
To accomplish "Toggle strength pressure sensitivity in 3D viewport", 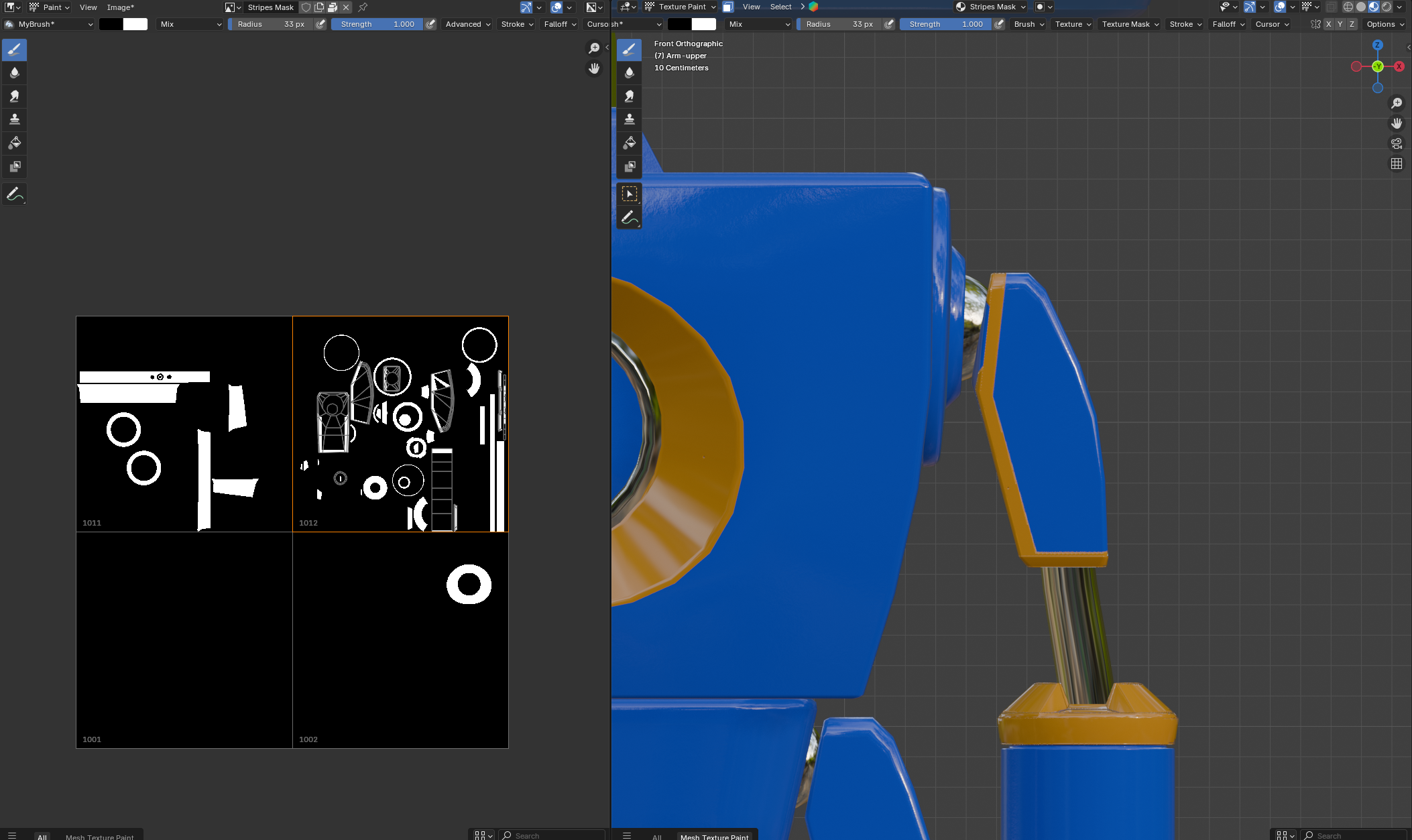I will click(999, 24).
